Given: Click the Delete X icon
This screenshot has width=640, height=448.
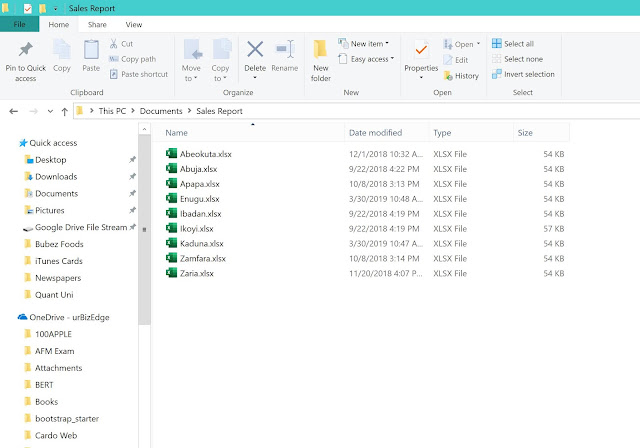Looking at the screenshot, I should pos(255,50).
